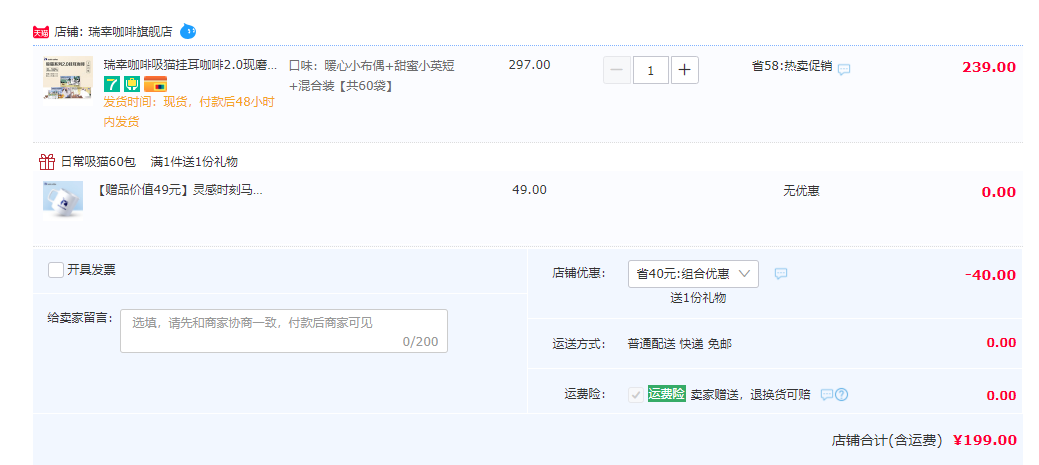Click the unit price 297.00
The image size is (1039, 465).
pyautogui.click(x=529, y=65)
